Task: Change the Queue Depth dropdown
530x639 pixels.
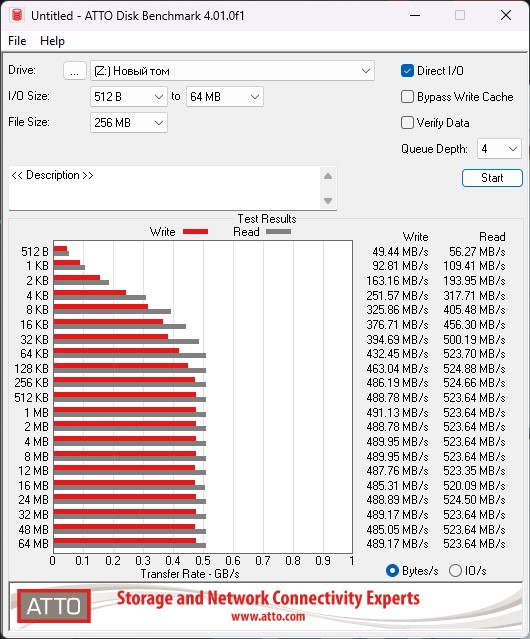Action: tap(499, 149)
